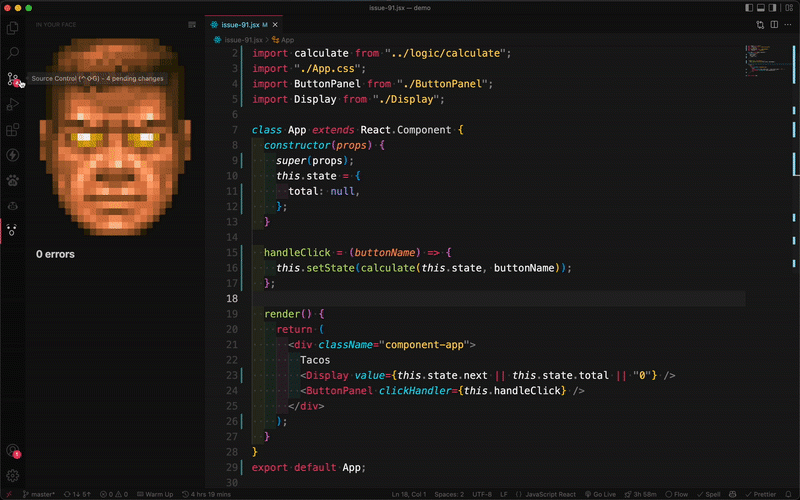Select the issue-91.jsx editor tab
This screenshot has height=500, width=800.
(x=244, y=24)
